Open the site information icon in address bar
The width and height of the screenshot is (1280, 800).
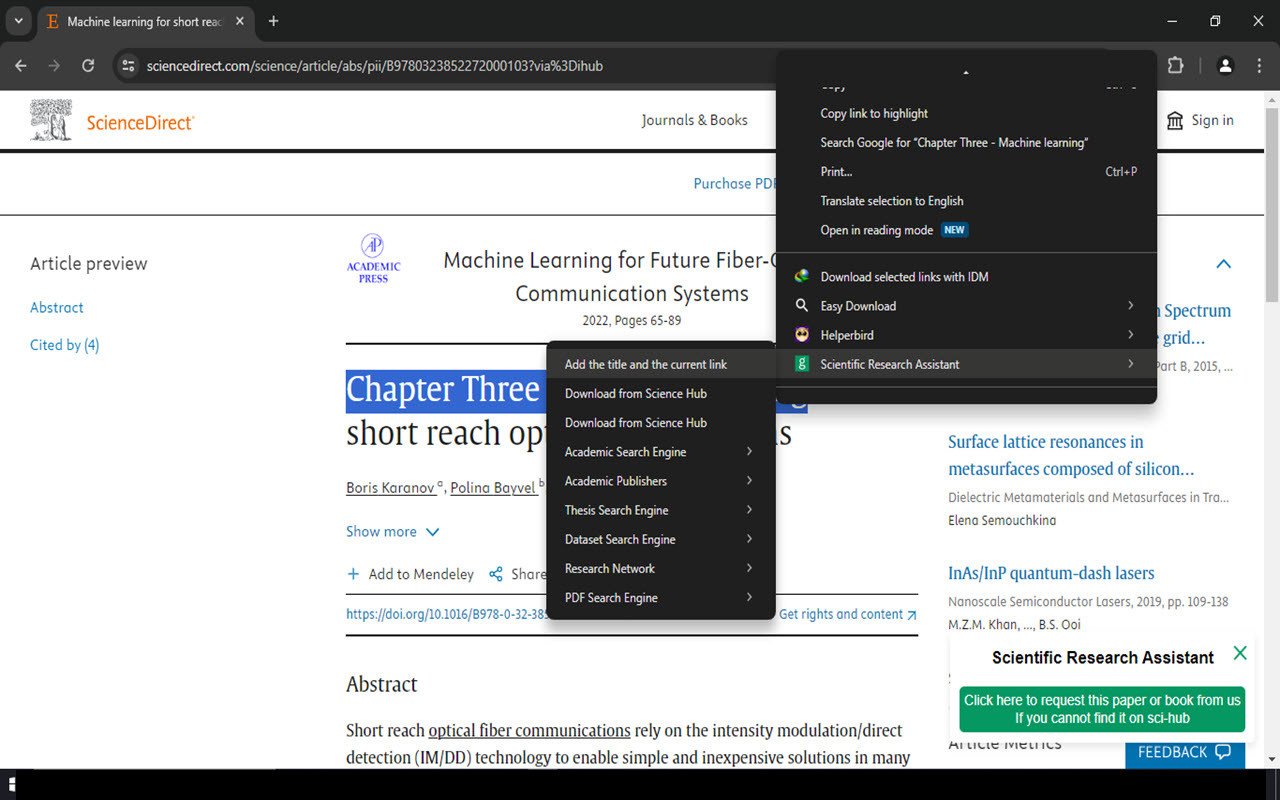[x=127, y=66]
